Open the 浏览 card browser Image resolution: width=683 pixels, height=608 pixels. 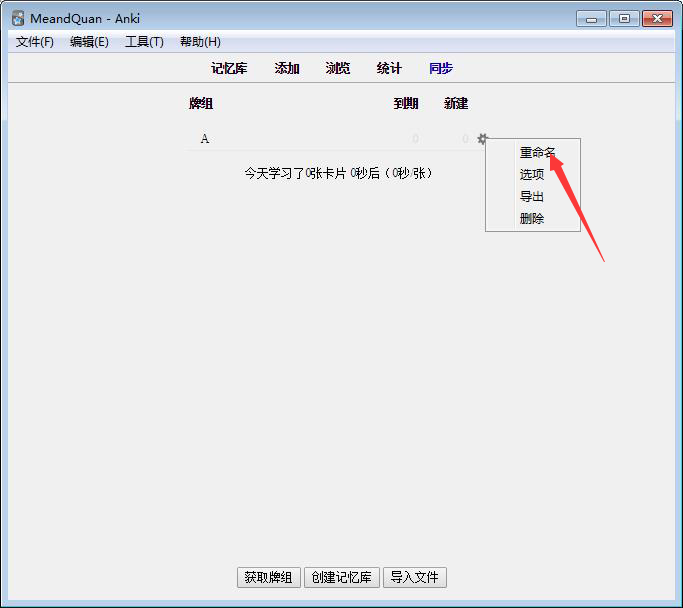[x=338, y=68]
